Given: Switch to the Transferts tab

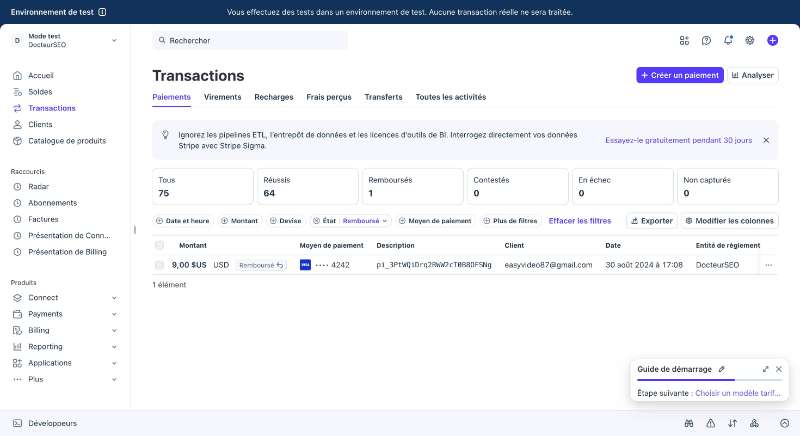Looking at the screenshot, I should (384, 97).
